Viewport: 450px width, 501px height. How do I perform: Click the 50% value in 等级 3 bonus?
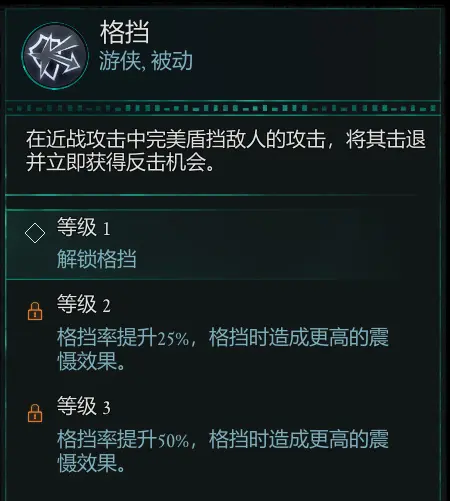point(173,440)
